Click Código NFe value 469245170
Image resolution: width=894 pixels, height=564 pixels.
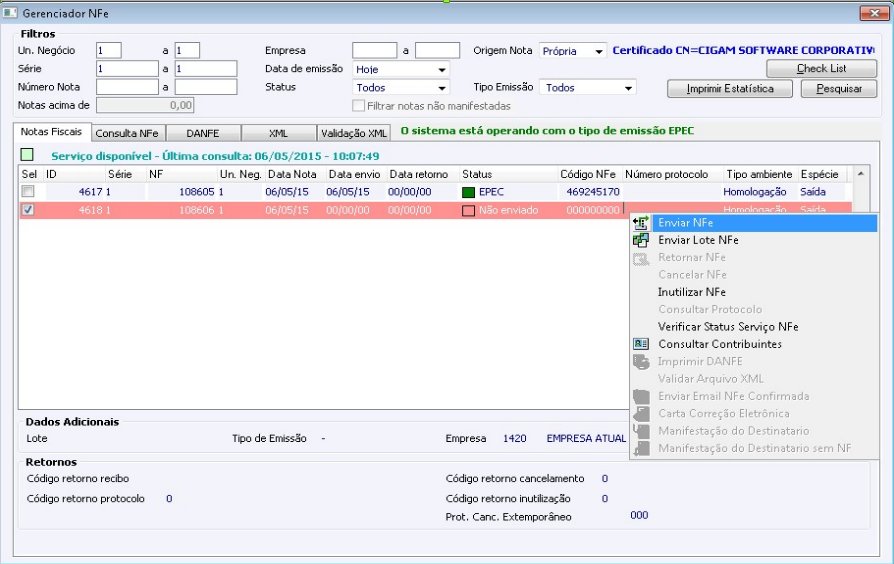coord(592,192)
